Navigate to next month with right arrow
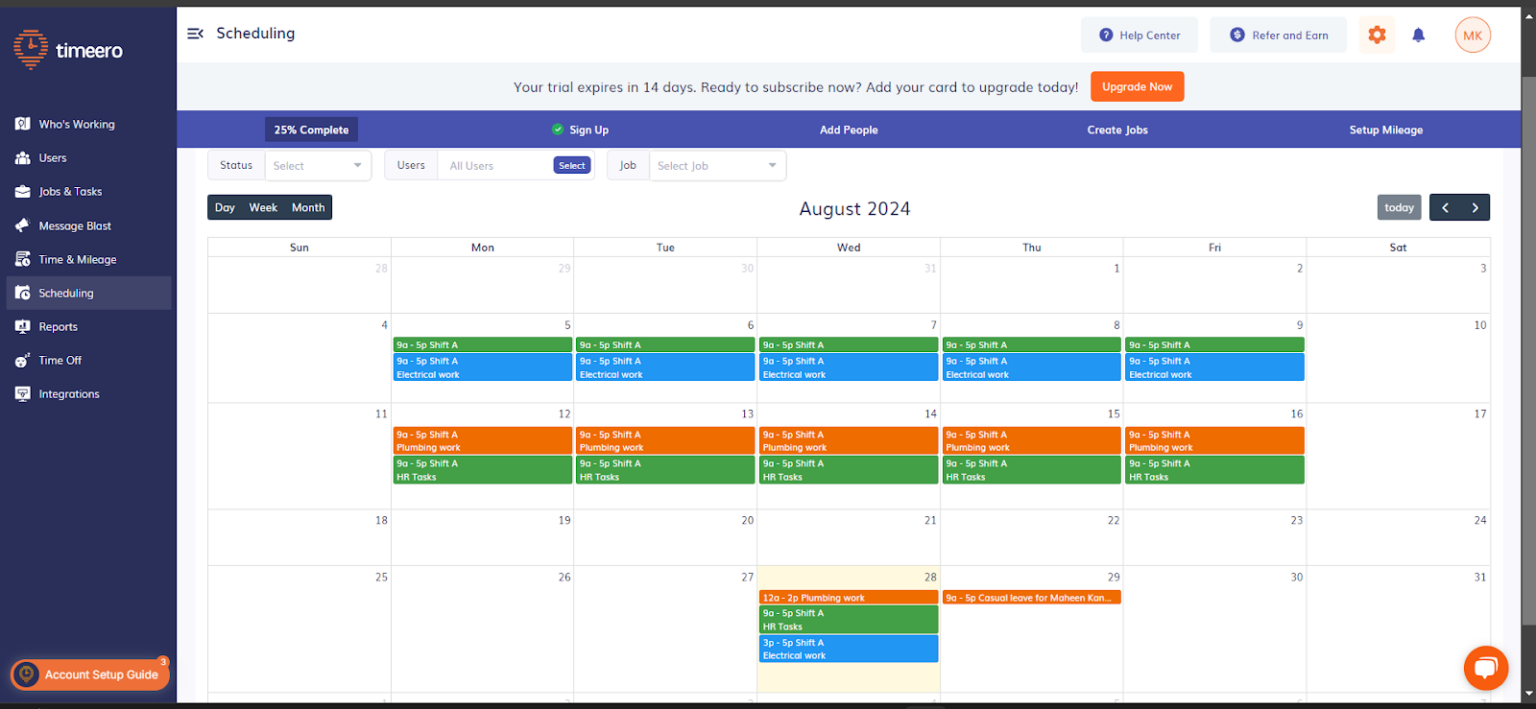This screenshot has width=1536, height=709. point(1474,207)
